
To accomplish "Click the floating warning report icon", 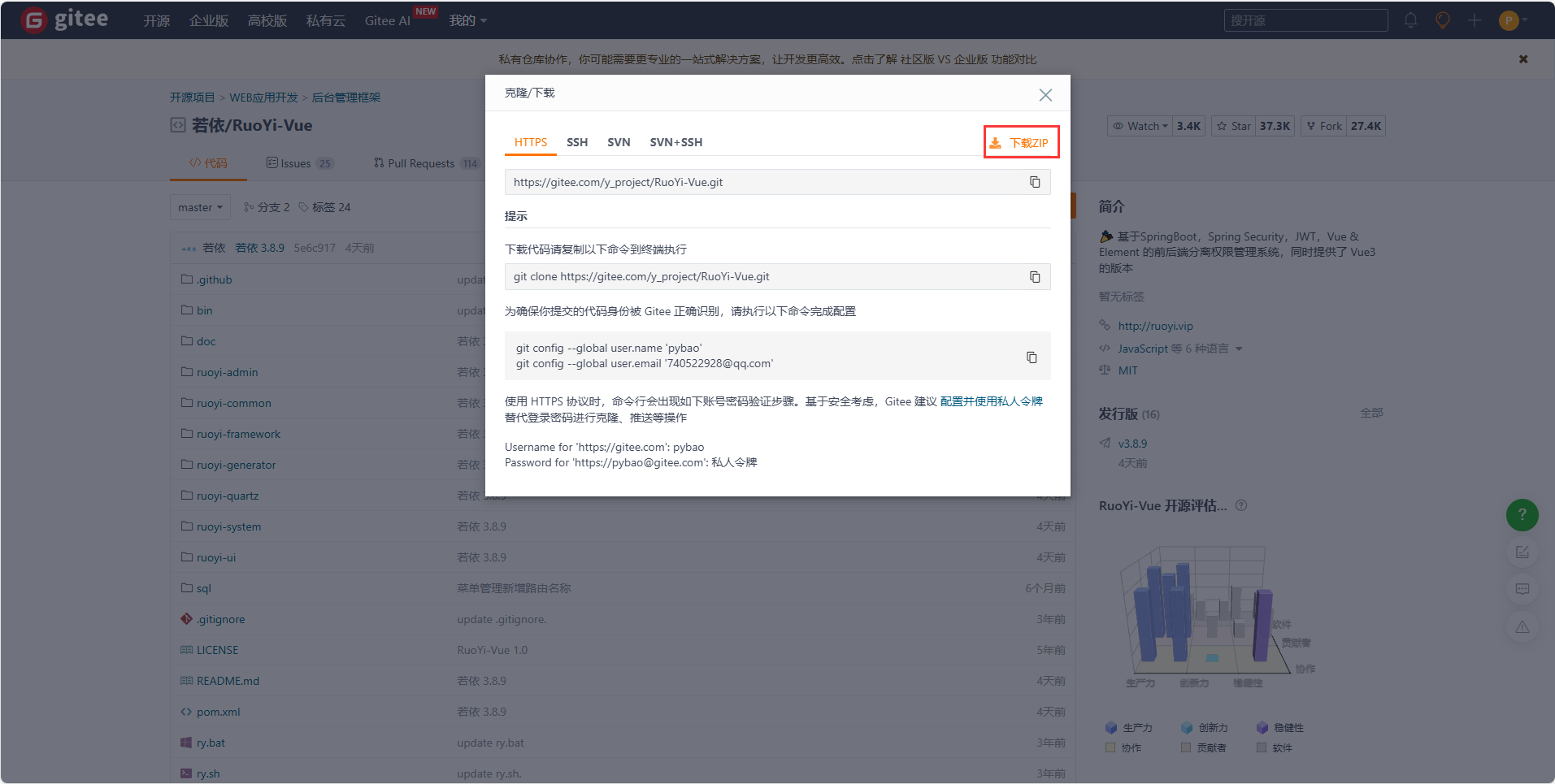I will coord(1522,627).
